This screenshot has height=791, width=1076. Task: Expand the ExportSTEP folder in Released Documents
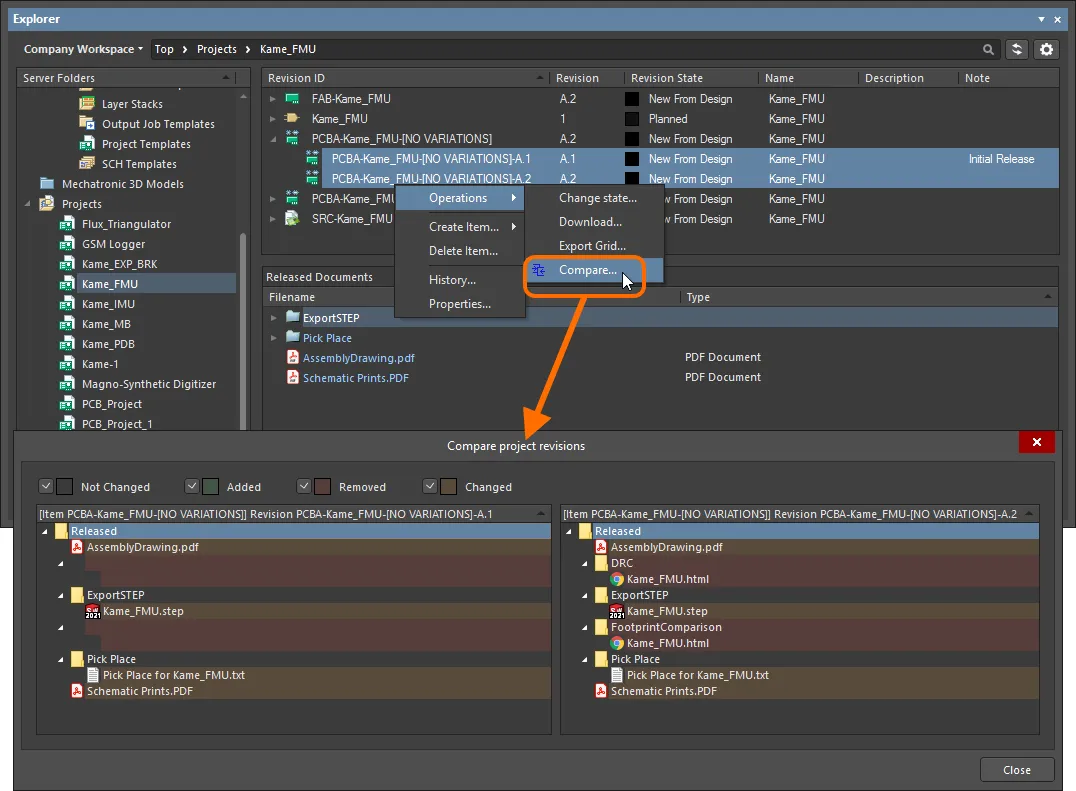(x=273, y=318)
